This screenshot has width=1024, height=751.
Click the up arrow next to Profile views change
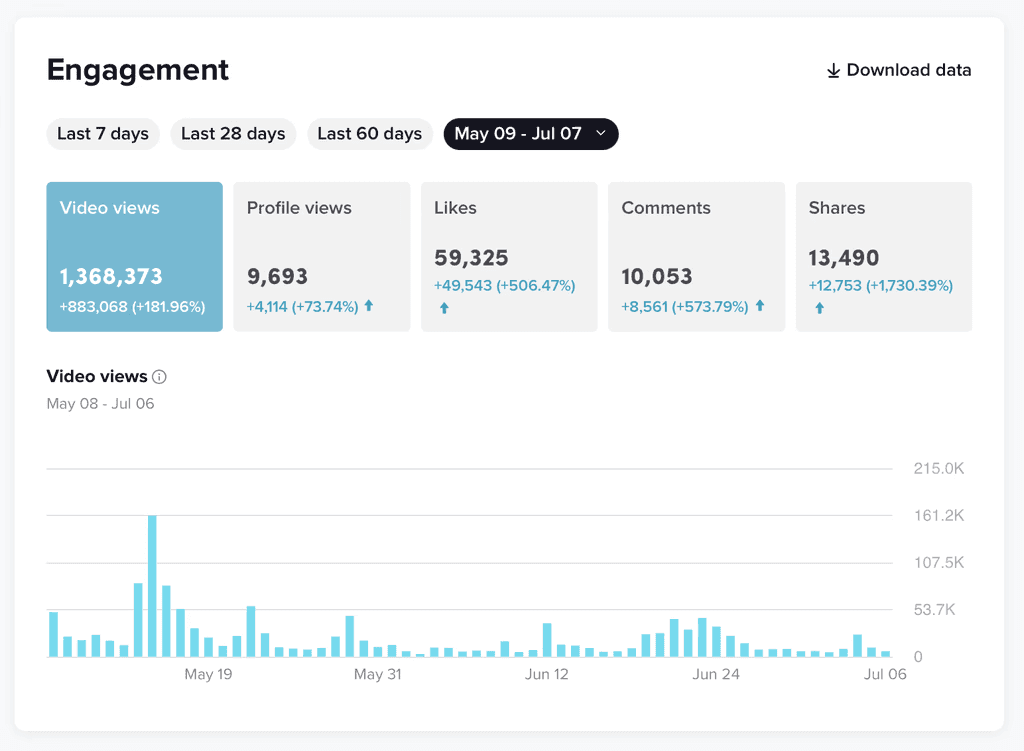click(369, 306)
